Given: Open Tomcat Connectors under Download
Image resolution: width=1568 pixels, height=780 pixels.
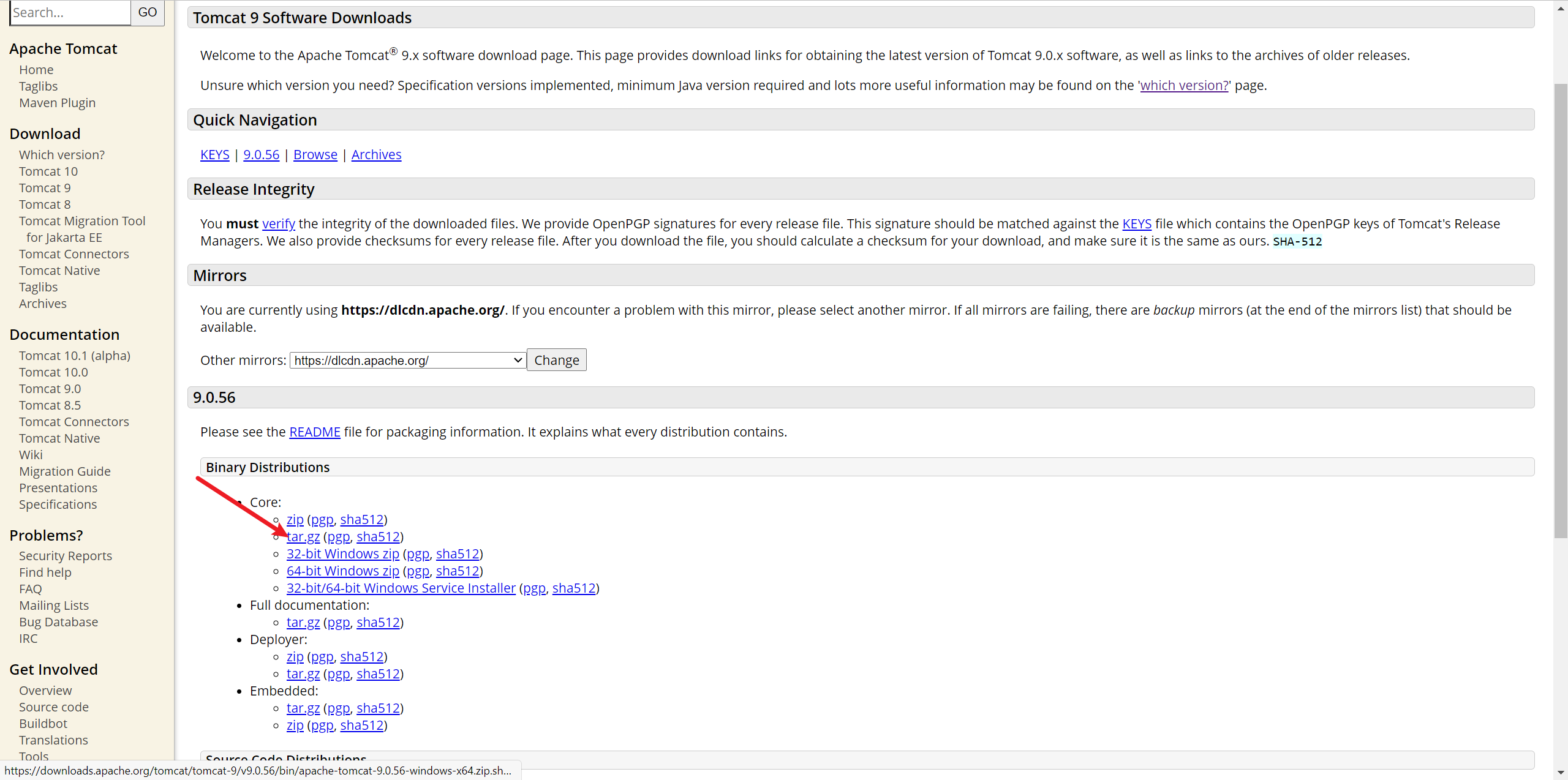Looking at the screenshot, I should click(74, 254).
